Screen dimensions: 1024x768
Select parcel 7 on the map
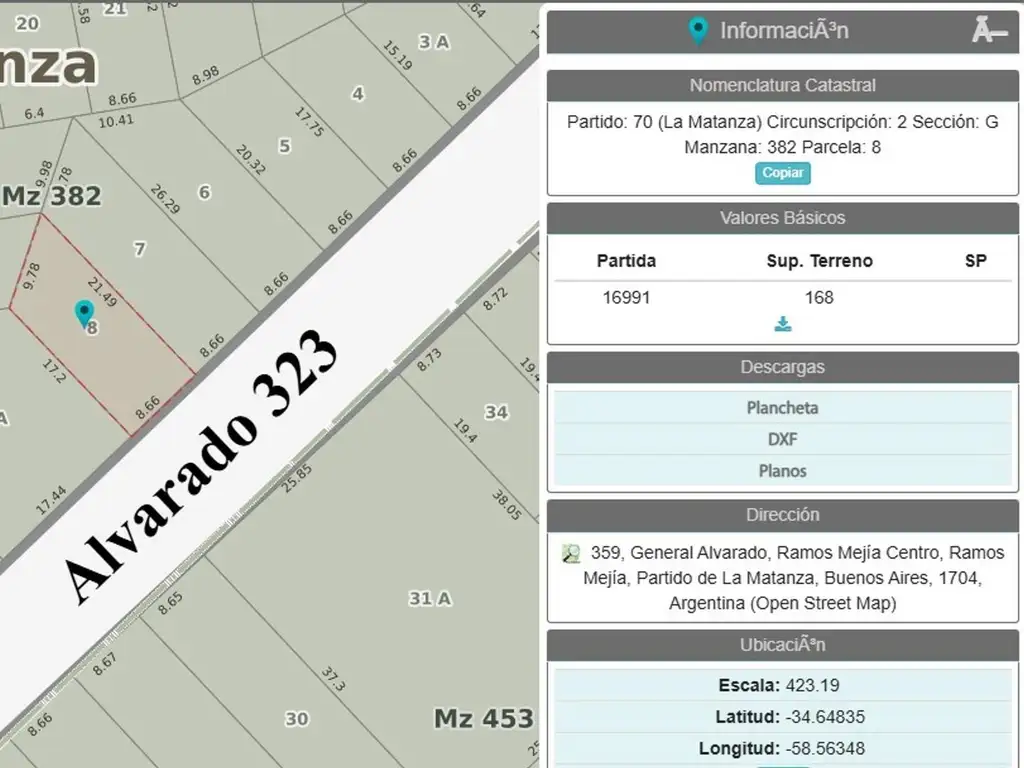coord(139,249)
